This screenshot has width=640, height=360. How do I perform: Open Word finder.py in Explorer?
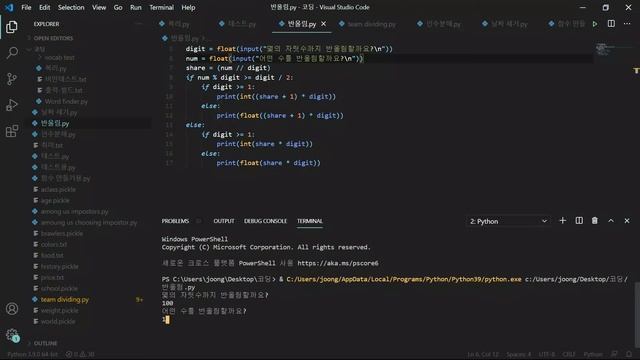coord(66,101)
